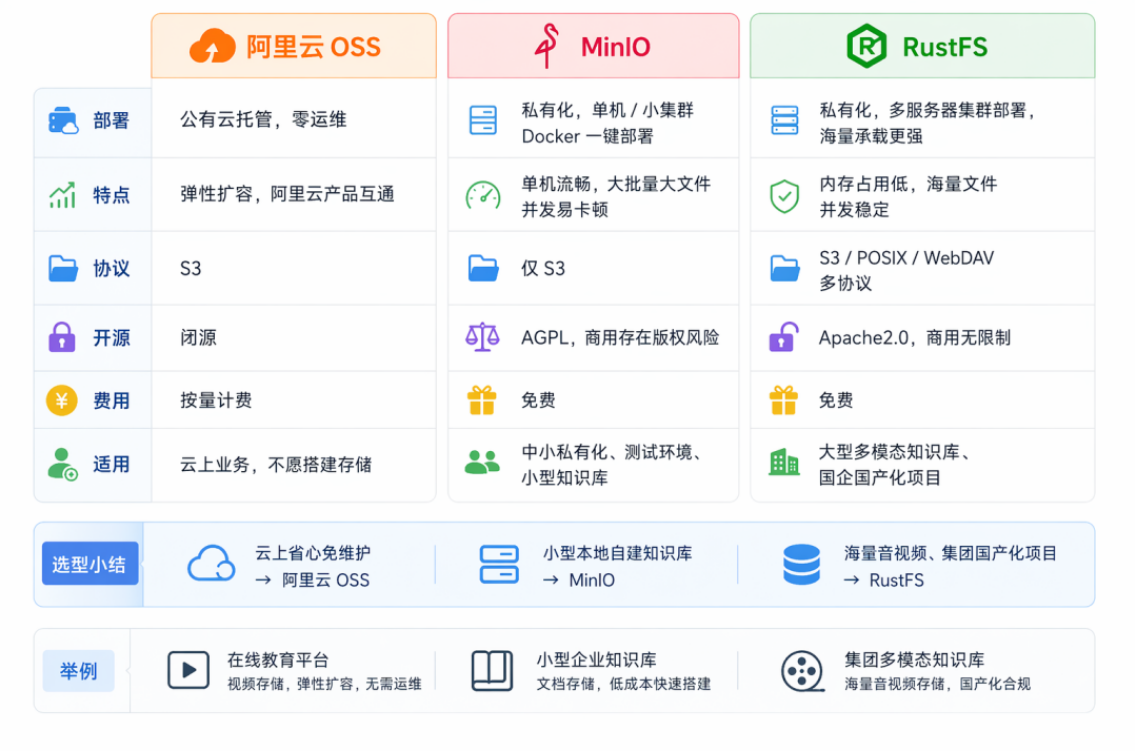Click the text Apache2.0,商用无限制
This screenshot has width=1135, height=751.
(x=915, y=338)
